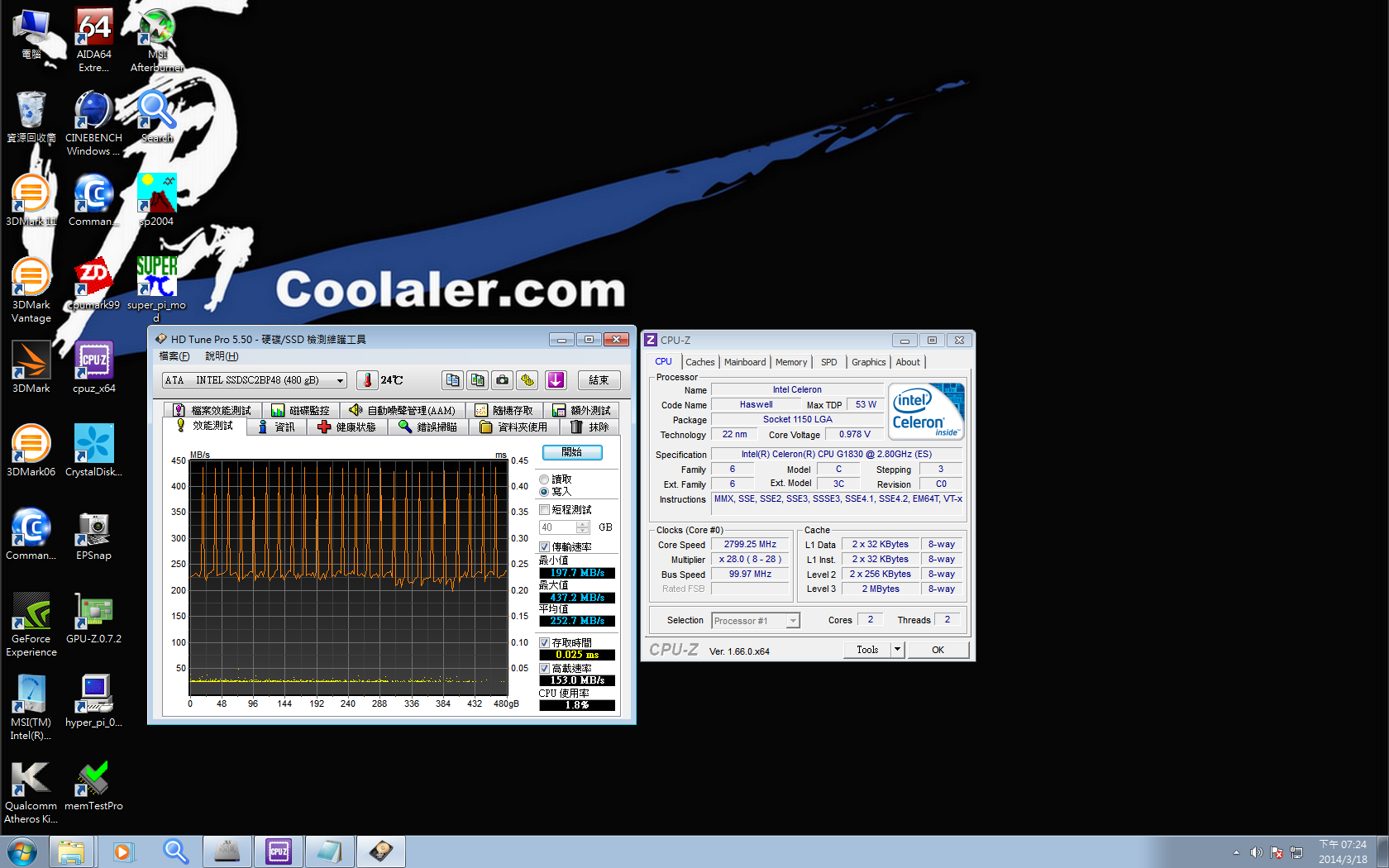Viewport: 1389px width, 868px height.
Task: Open the HD Tune 檔案(F) menu
Action: click(x=174, y=356)
